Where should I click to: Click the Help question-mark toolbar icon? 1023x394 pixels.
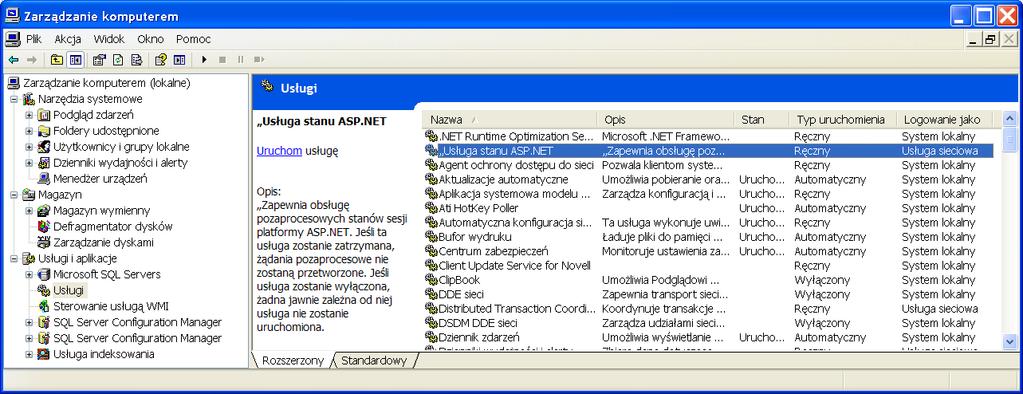pyautogui.click(x=160, y=59)
